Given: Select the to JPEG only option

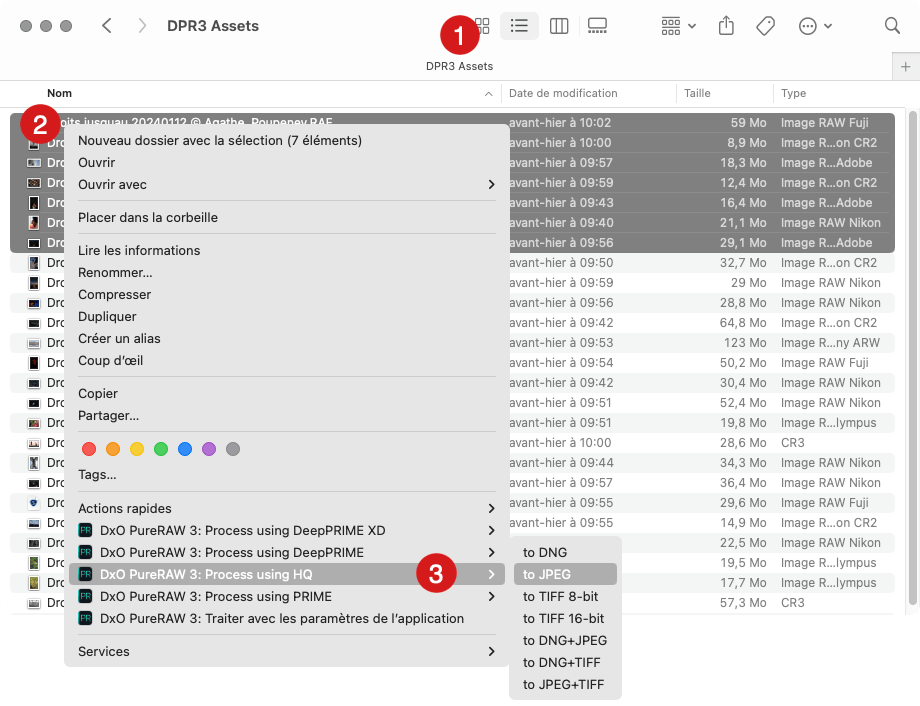Looking at the screenshot, I should coord(565,575).
